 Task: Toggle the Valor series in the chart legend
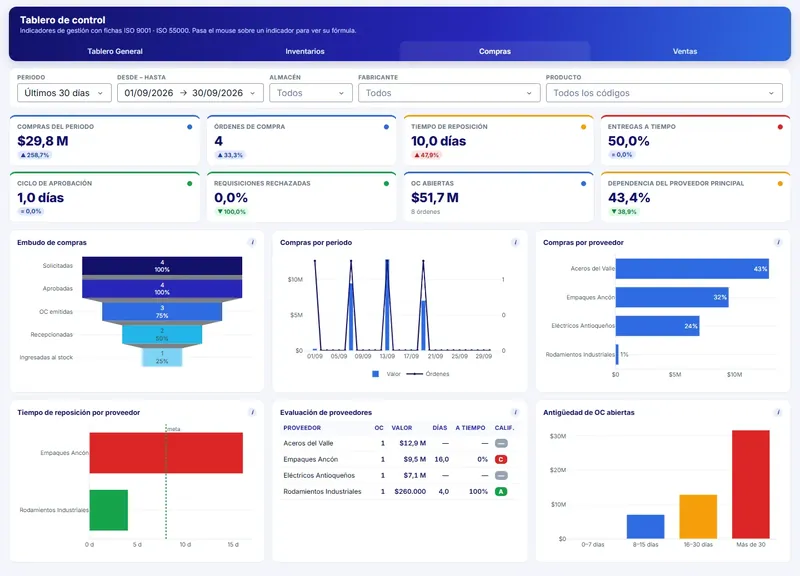pos(386,374)
